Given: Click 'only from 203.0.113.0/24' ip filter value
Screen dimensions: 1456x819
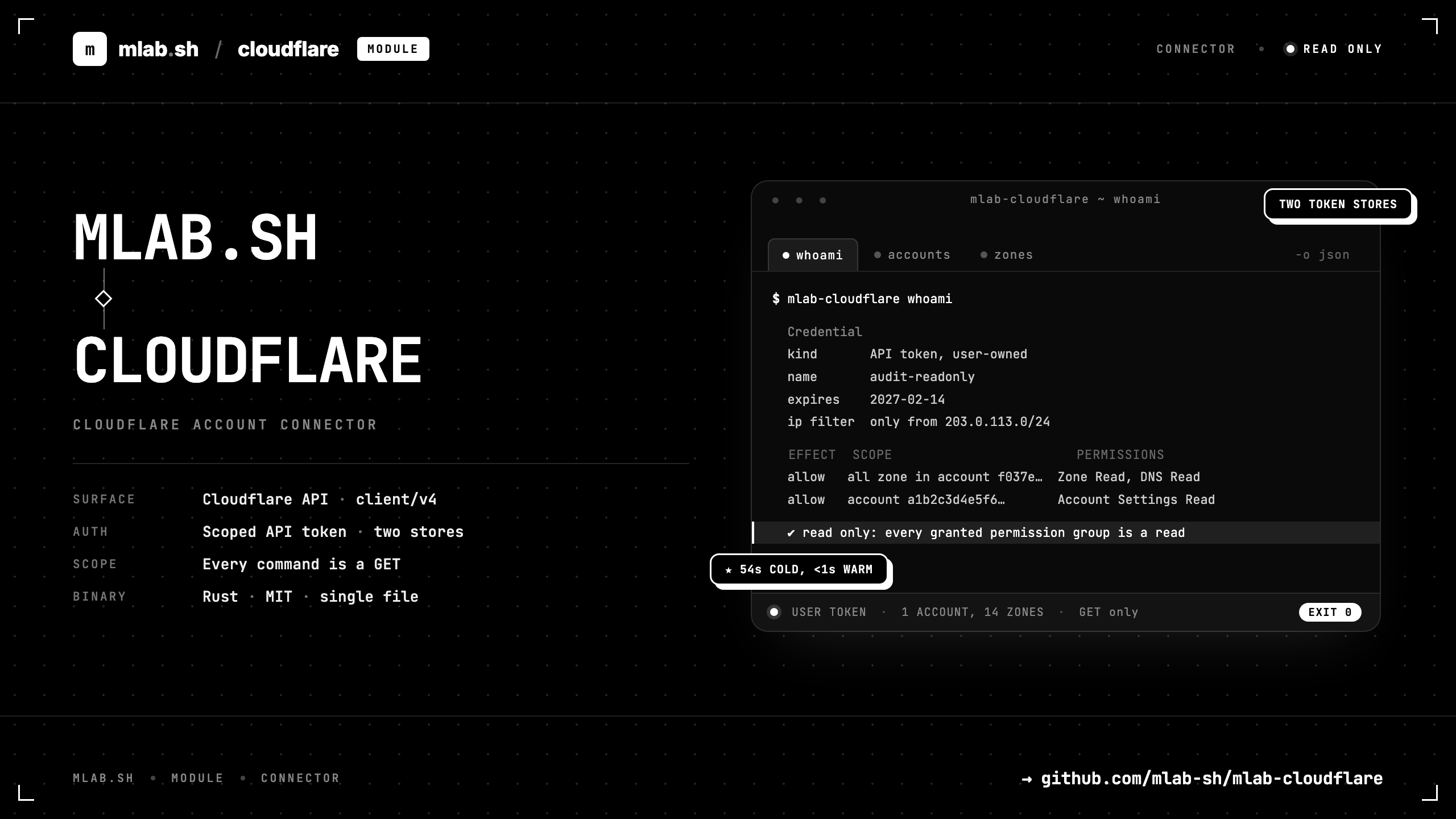Looking at the screenshot, I should point(960,421).
